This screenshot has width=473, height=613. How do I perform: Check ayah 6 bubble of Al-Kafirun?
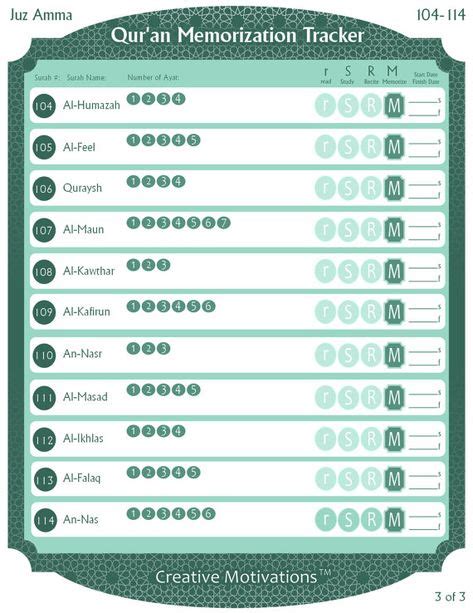[208, 306]
